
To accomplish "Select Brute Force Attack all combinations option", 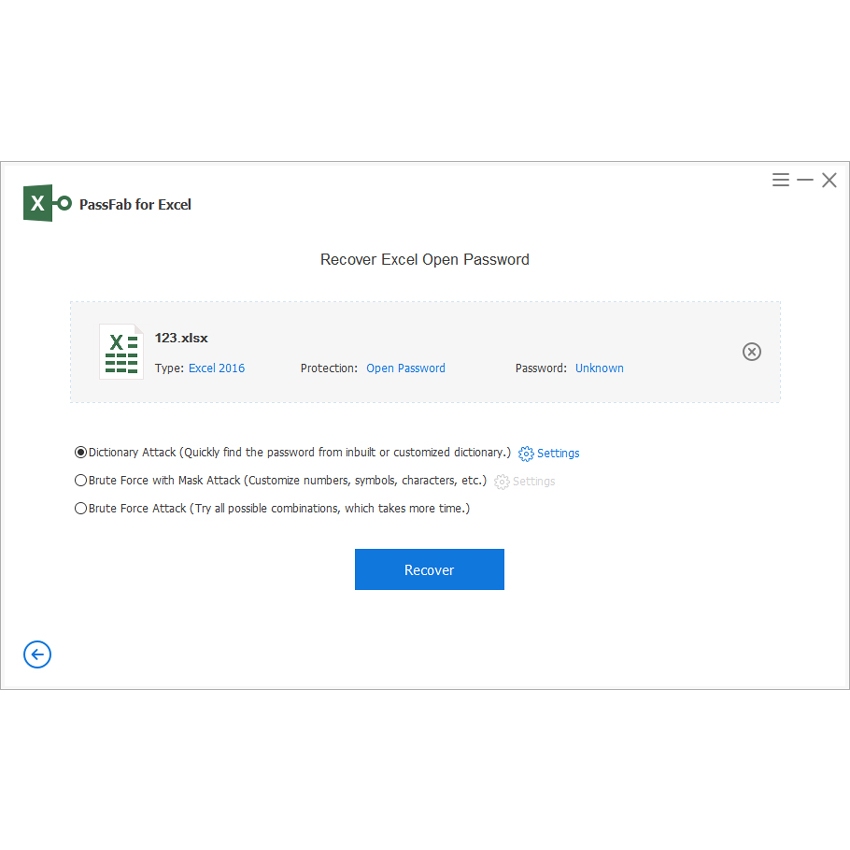I will [81, 508].
